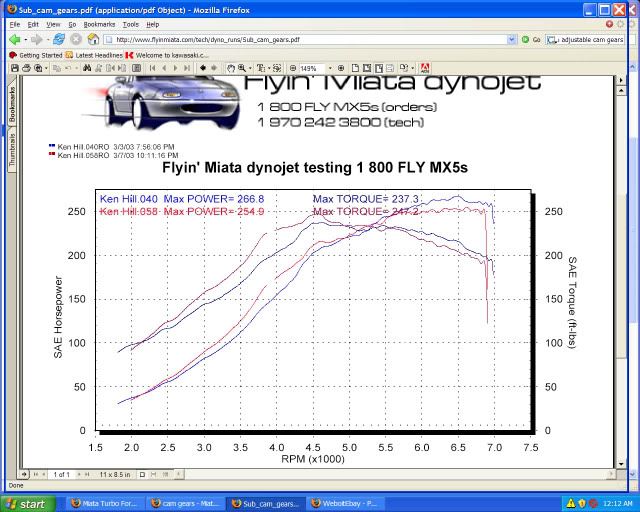The width and height of the screenshot is (640, 512).
Task: Switch to WebotEbay taskbar window
Action: (345, 504)
